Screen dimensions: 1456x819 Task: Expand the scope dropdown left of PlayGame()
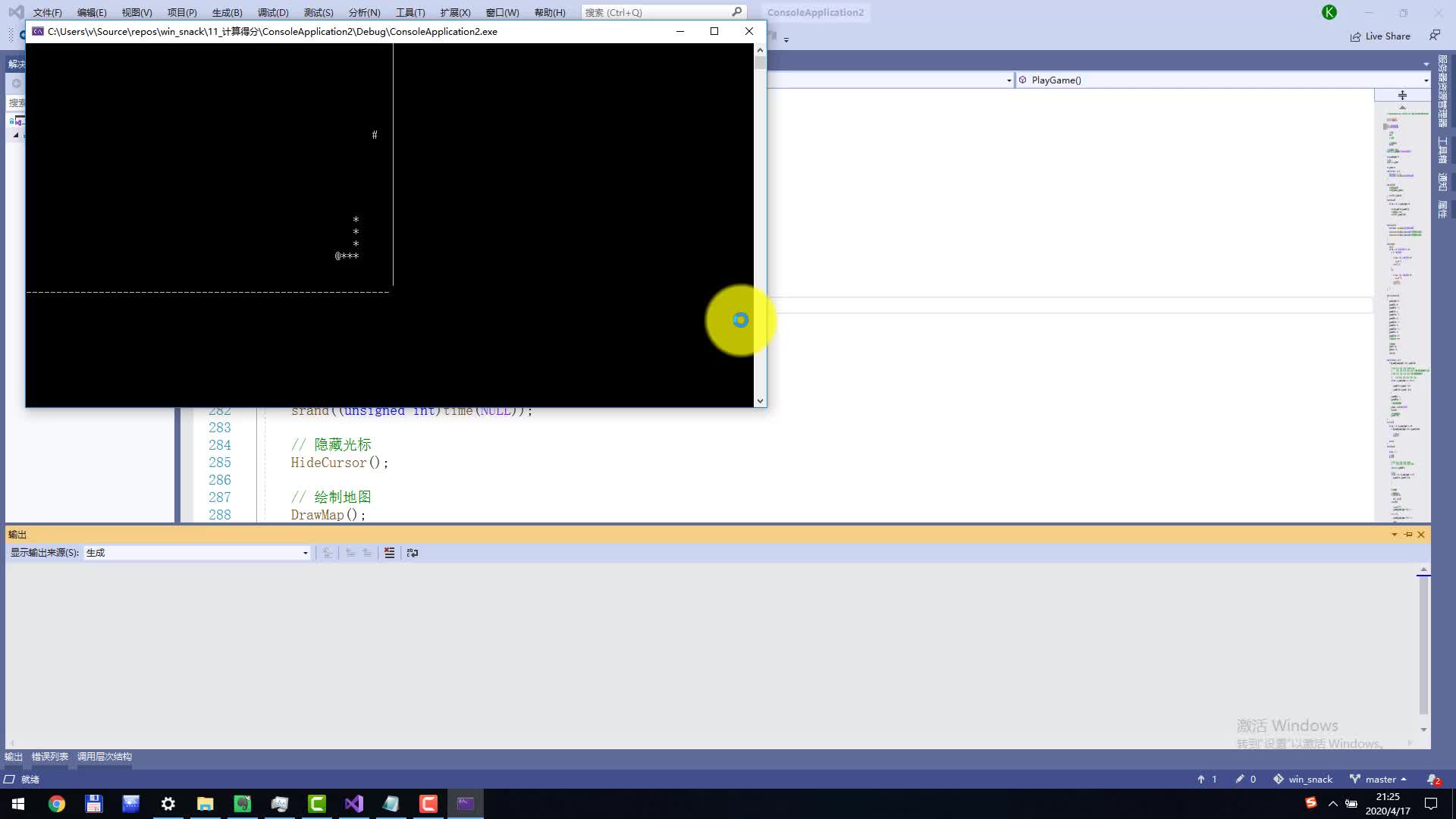tap(1009, 80)
